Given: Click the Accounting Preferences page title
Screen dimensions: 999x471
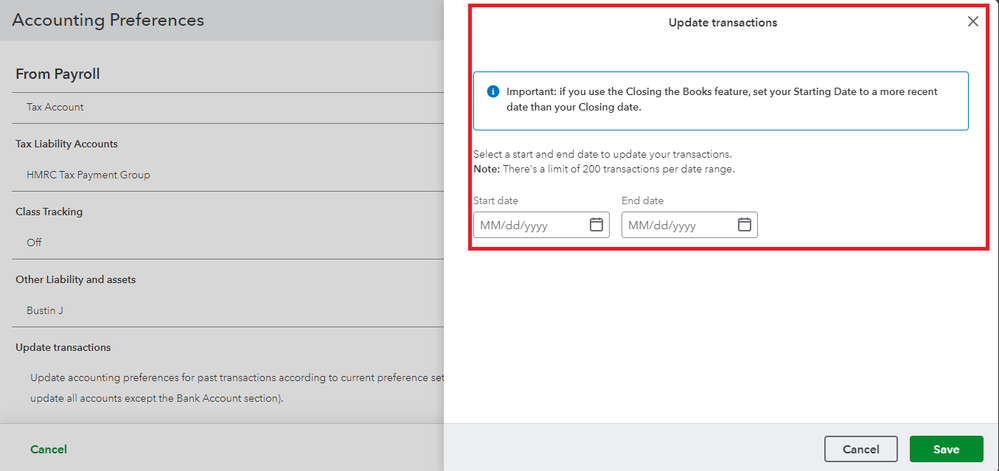Looking at the screenshot, I should click(108, 20).
